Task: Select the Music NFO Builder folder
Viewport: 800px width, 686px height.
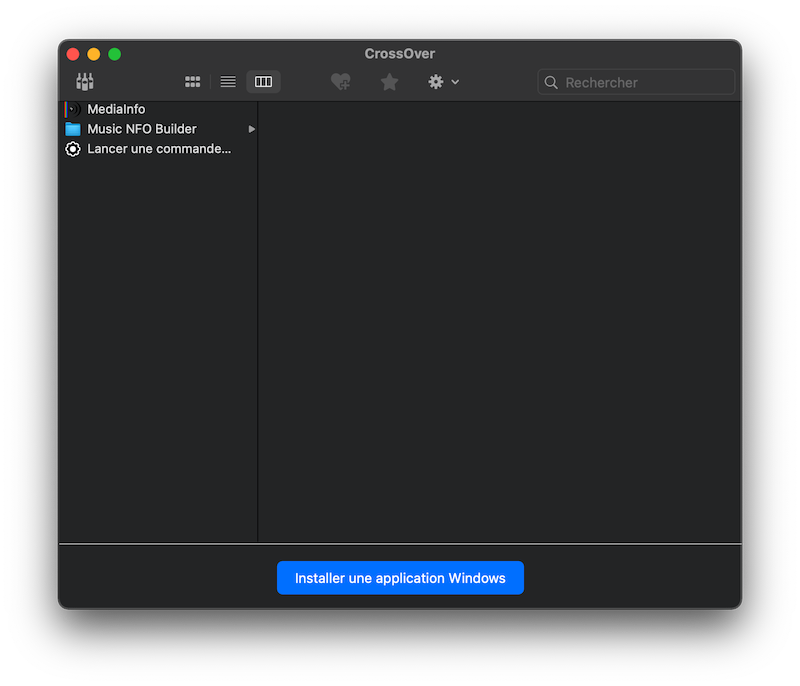Action: tap(158, 129)
